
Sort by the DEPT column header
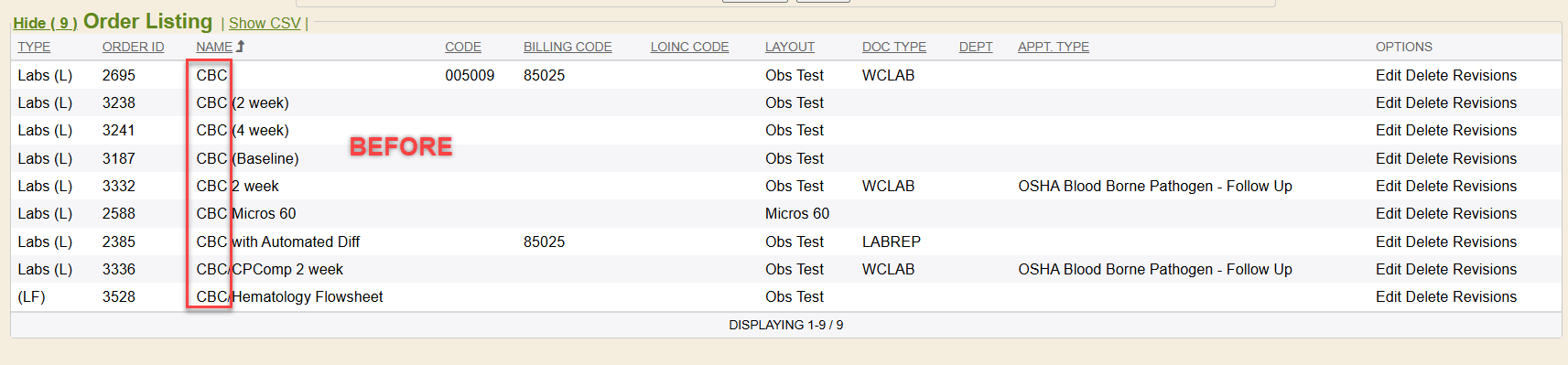pos(976,47)
